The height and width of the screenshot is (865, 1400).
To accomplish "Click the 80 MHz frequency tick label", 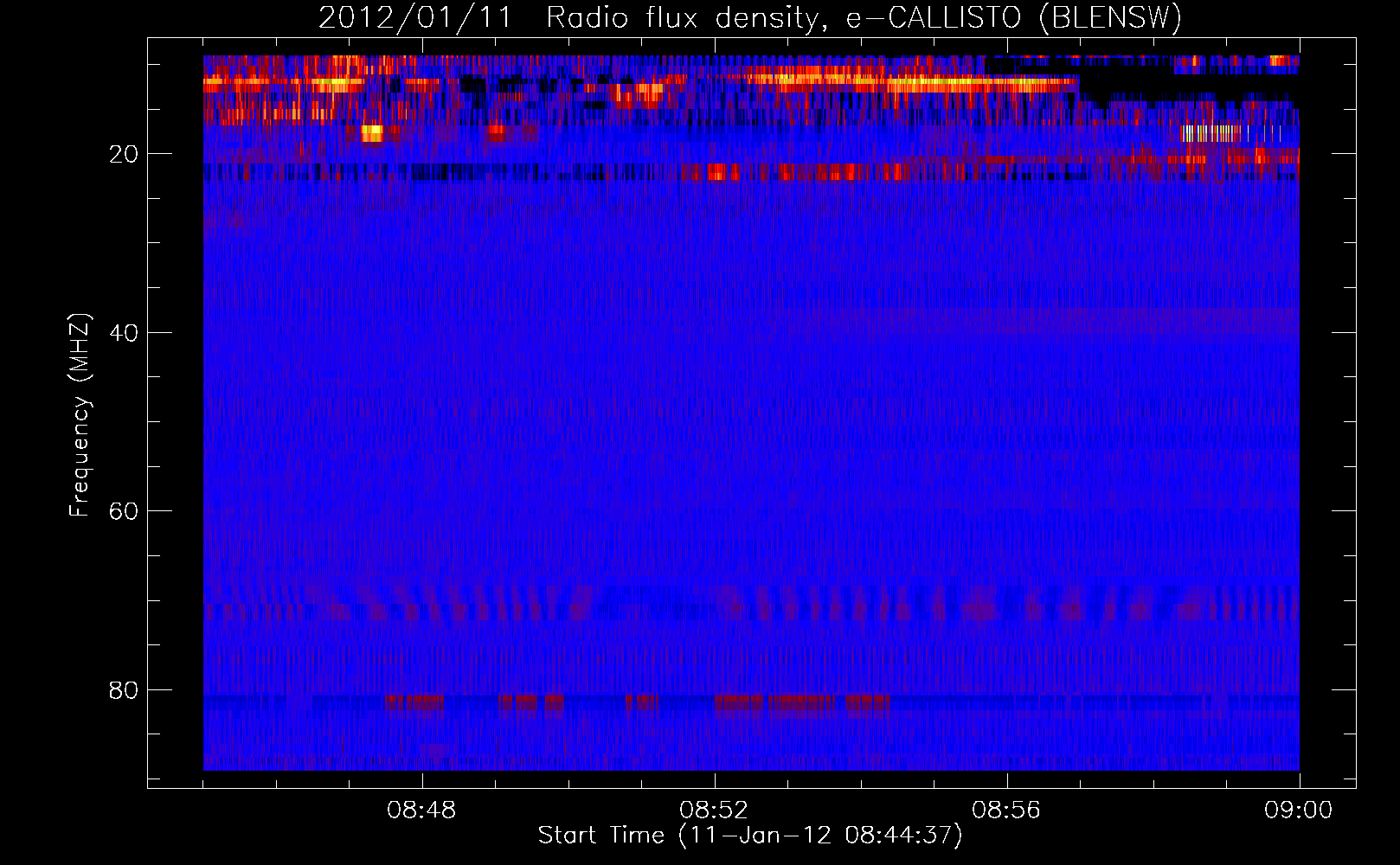I will (x=124, y=690).
